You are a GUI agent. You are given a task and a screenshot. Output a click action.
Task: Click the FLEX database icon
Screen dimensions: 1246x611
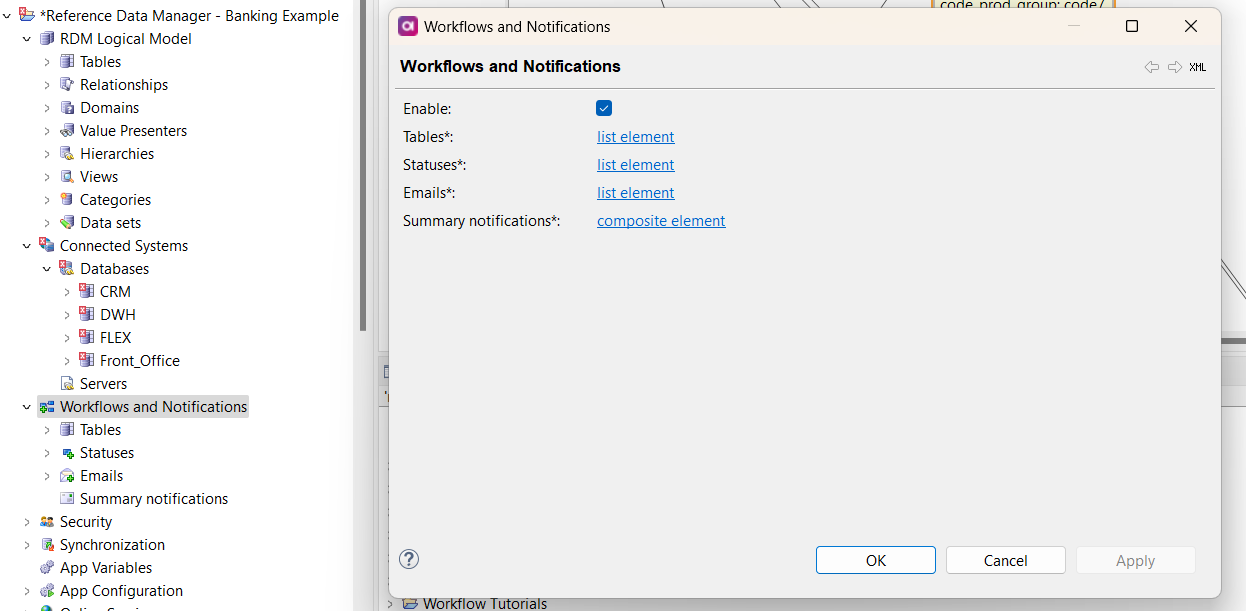tap(87, 337)
